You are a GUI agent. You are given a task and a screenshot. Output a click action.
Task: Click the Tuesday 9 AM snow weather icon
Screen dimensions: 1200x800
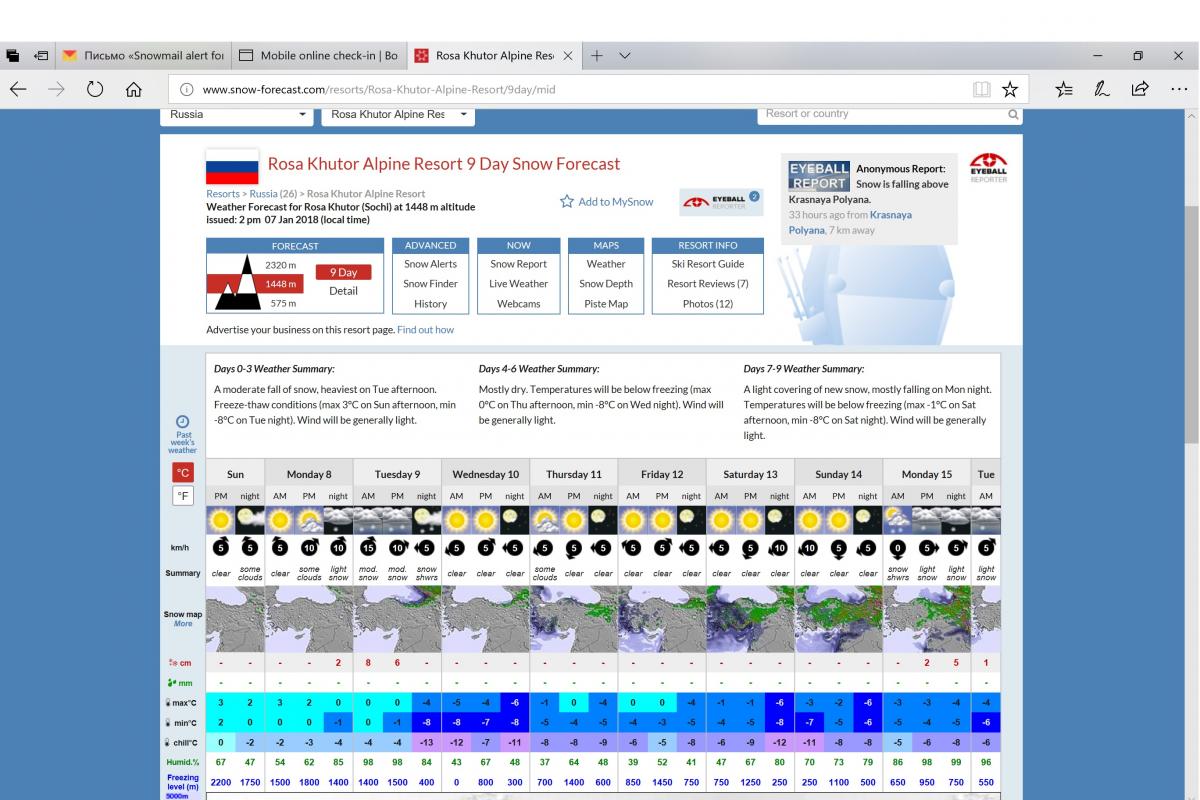click(368, 520)
